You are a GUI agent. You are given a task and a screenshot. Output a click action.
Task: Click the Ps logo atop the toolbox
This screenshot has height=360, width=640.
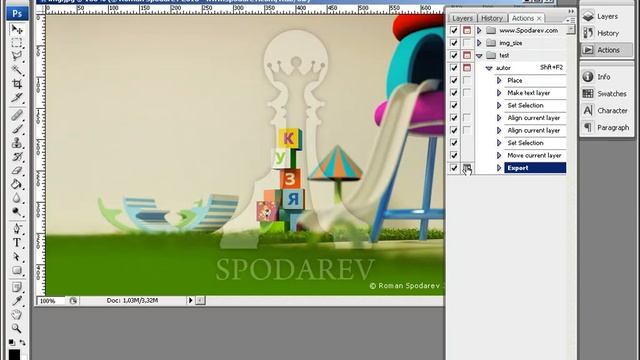pos(17,13)
